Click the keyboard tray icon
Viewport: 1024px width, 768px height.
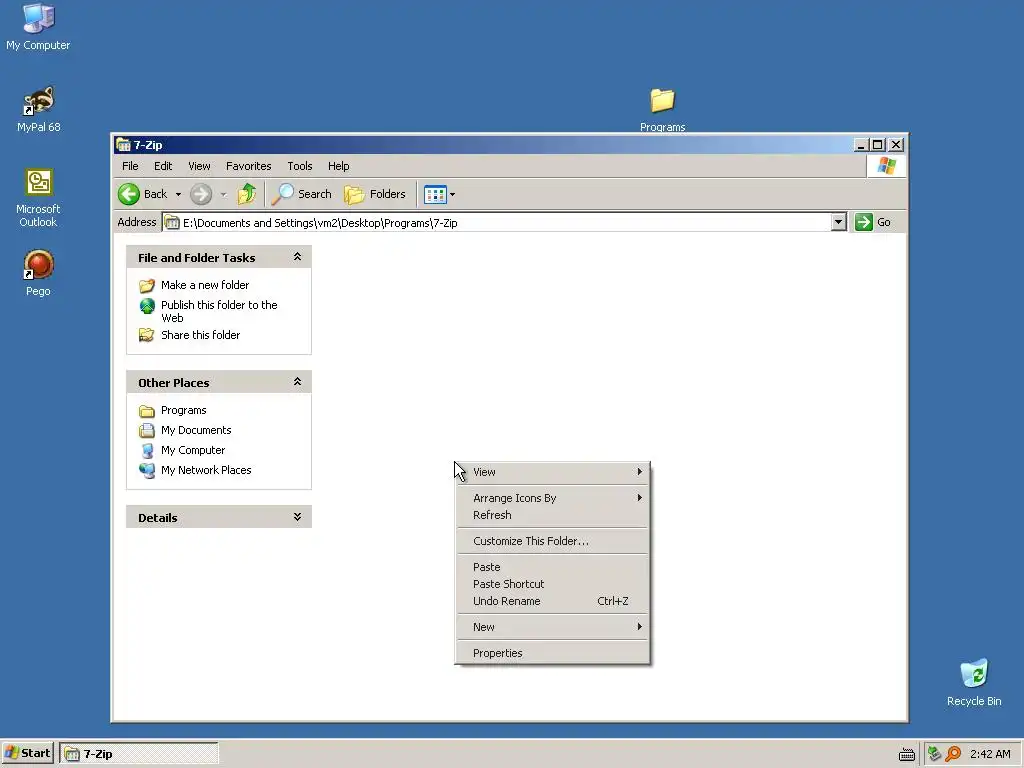coord(906,754)
